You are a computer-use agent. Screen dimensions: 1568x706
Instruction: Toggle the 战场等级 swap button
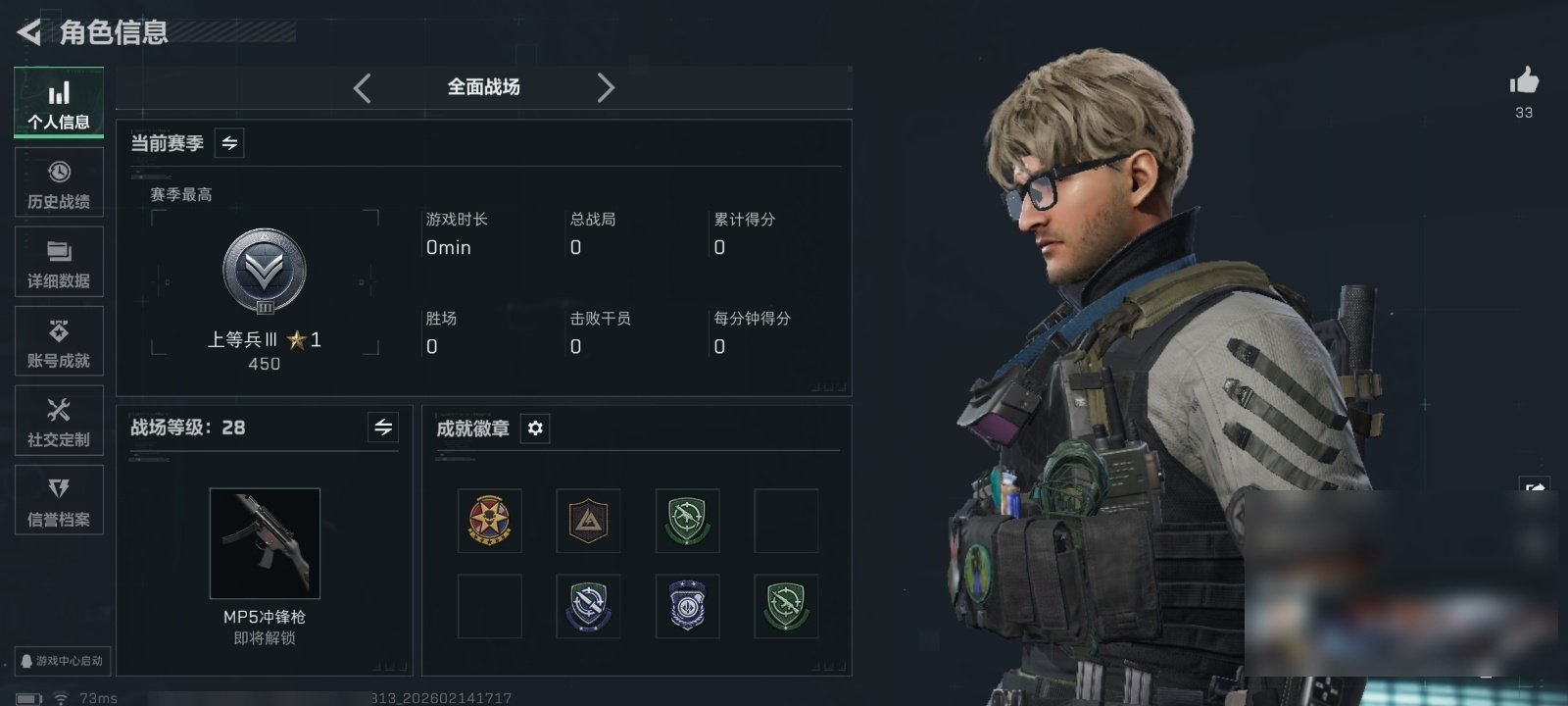(x=383, y=428)
